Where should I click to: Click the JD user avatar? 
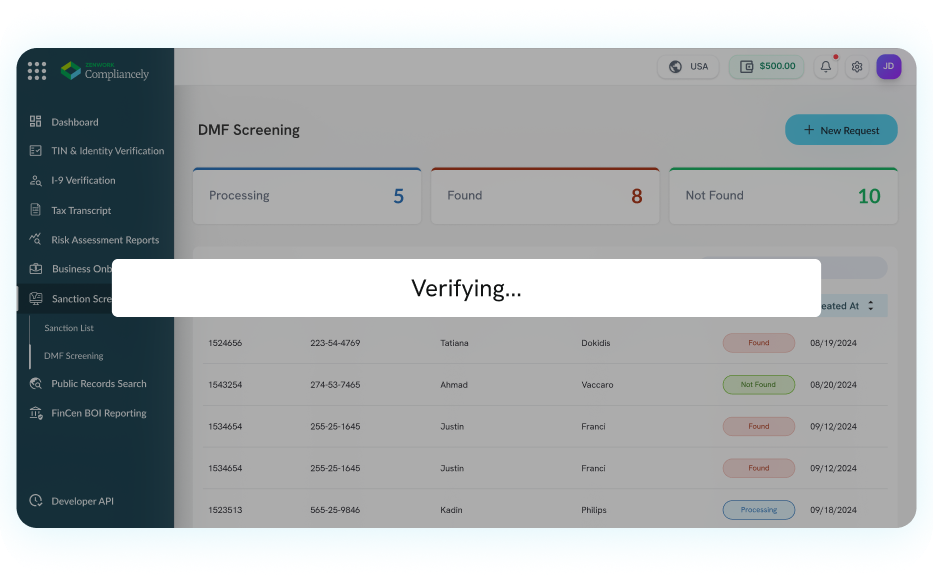point(888,67)
